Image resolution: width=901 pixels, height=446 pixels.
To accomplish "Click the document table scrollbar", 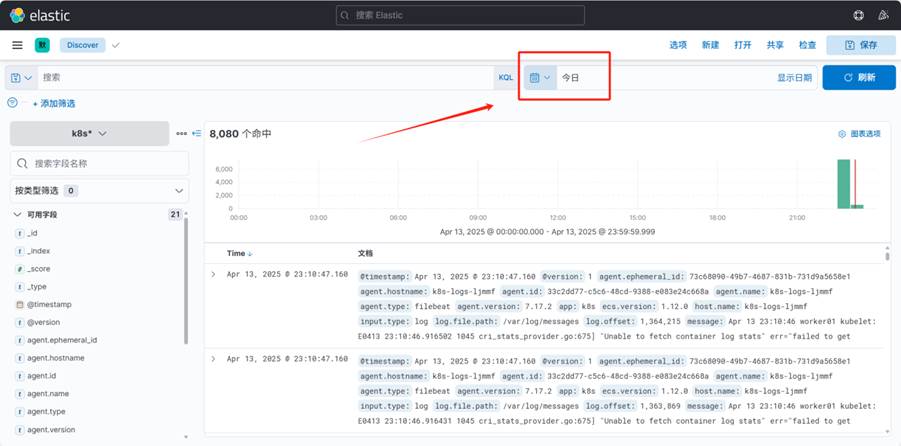I will pos(887,256).
